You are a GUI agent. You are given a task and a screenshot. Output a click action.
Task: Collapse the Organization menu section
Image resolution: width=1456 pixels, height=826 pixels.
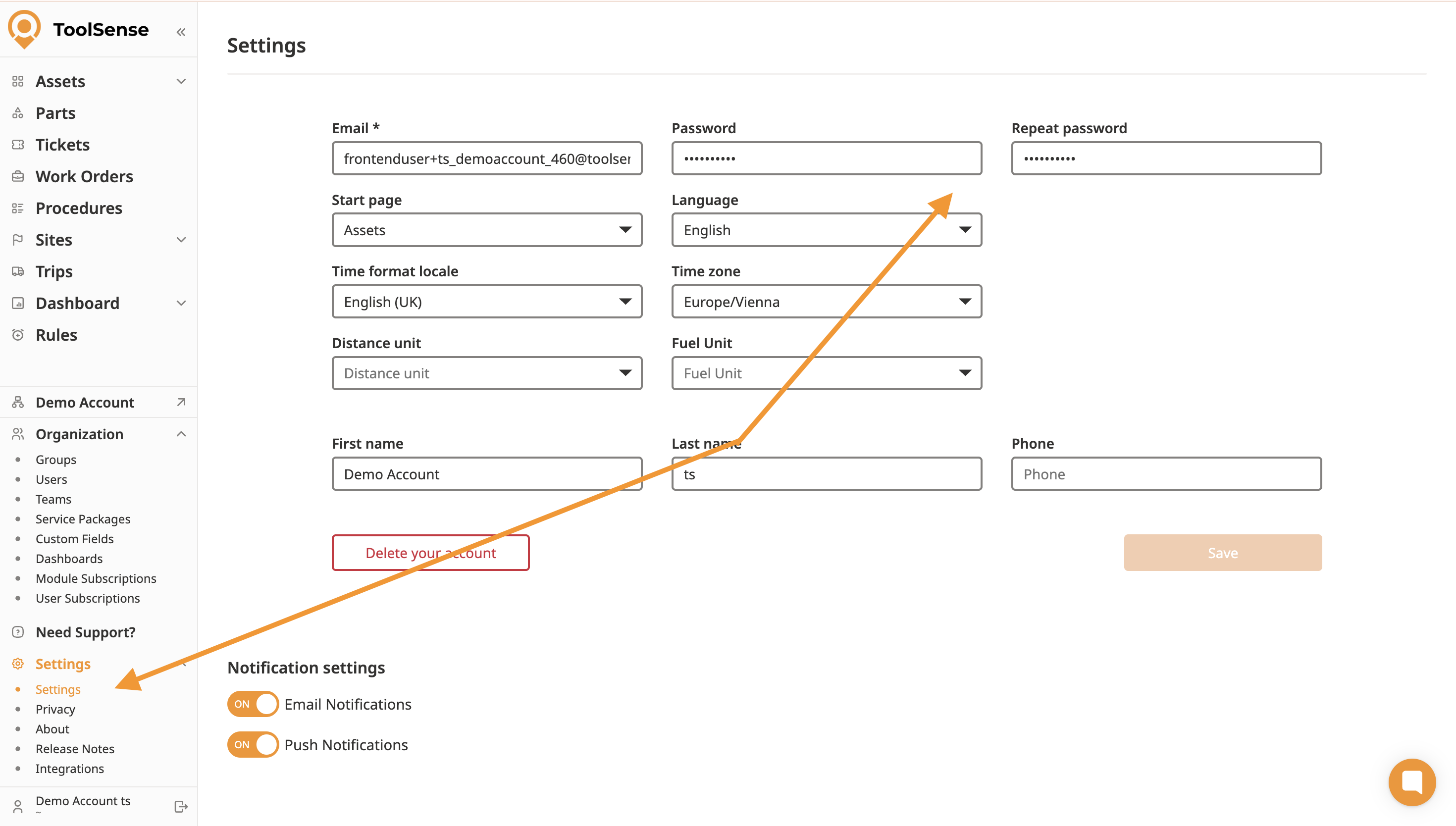[x=181, y=434]
